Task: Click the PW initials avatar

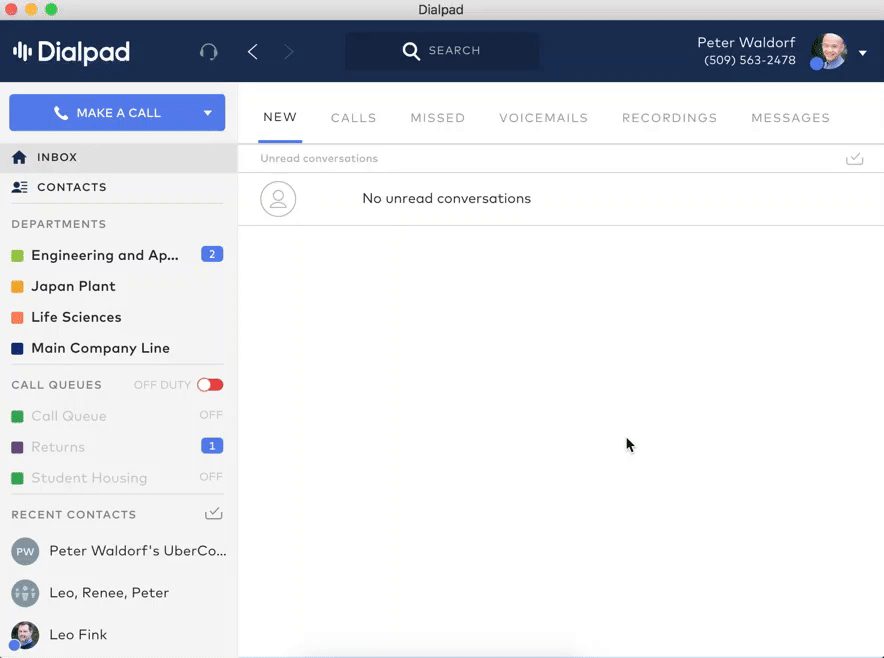Action: click(25, 551)
